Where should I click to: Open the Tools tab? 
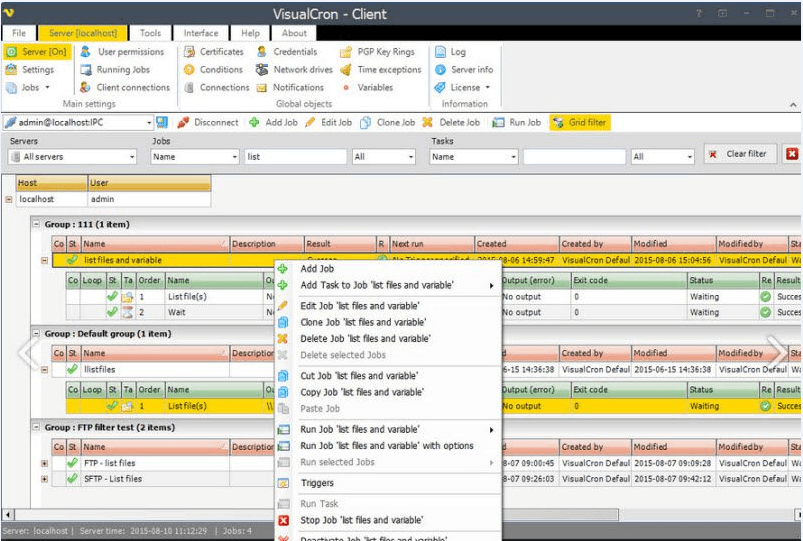(x=151, y=33)
